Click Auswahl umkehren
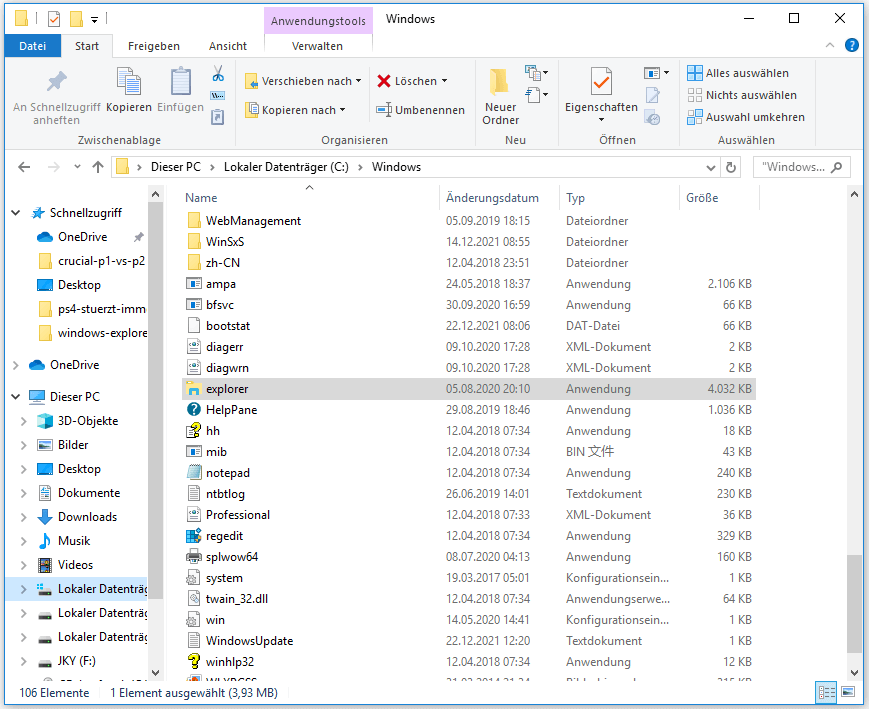Viewport: 869px width, 709px height. (x=746, y=117)
